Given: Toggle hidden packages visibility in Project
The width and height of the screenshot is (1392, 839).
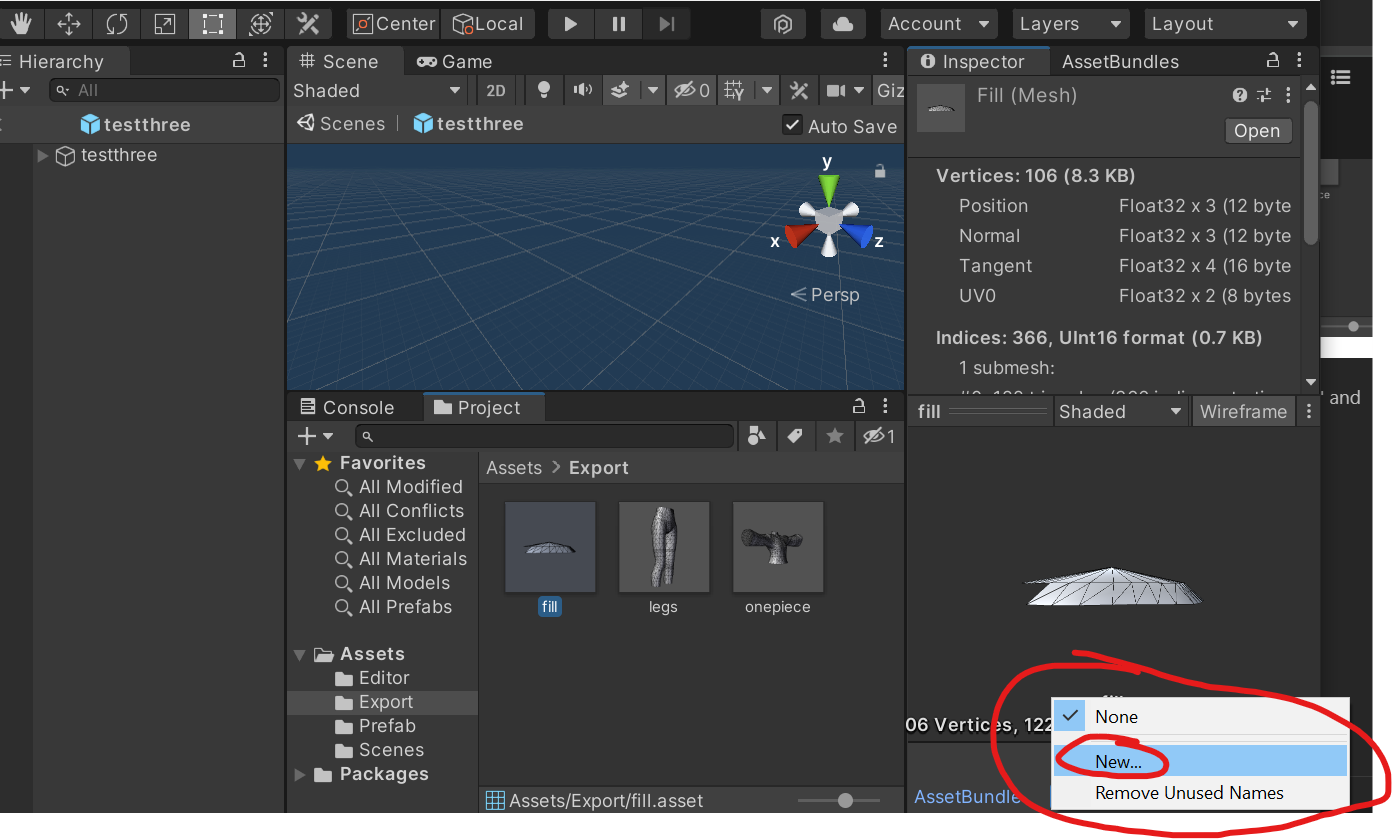Looking at the screenshot, I should click(879, 436).
